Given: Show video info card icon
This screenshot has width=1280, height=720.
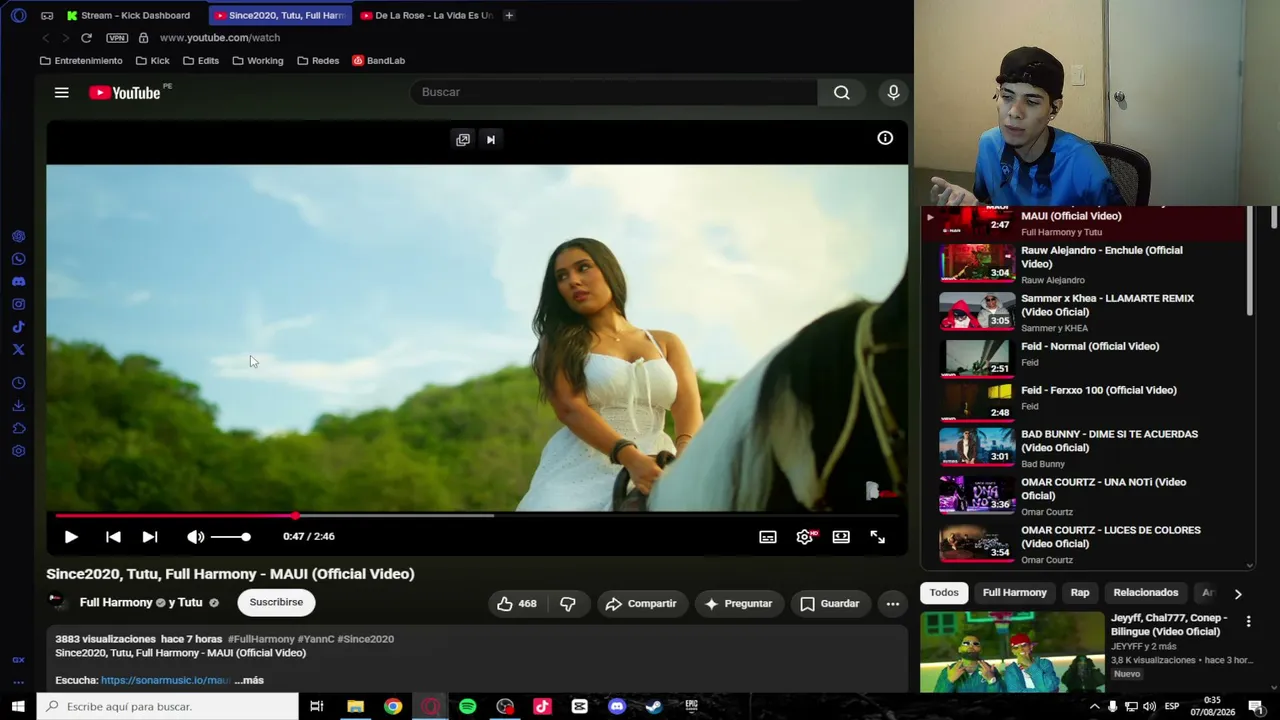Looking at the screenshot, I should (x=885, y=138).
